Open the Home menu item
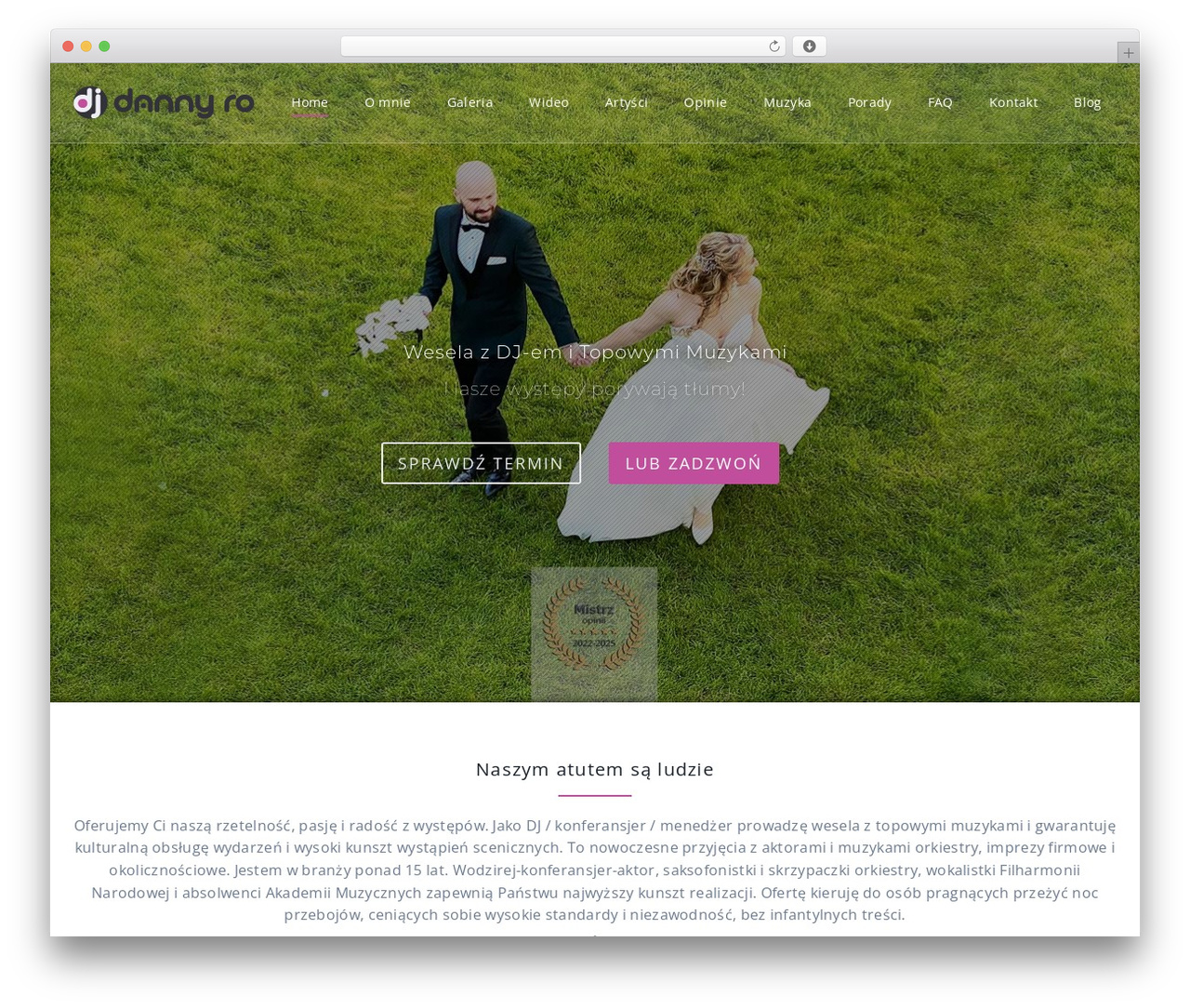 [x=310, y=102]
